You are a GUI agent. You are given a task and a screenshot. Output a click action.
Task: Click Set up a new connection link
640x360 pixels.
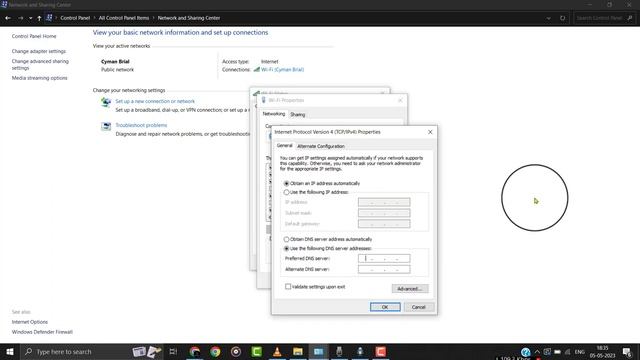[x=155, y=101]
